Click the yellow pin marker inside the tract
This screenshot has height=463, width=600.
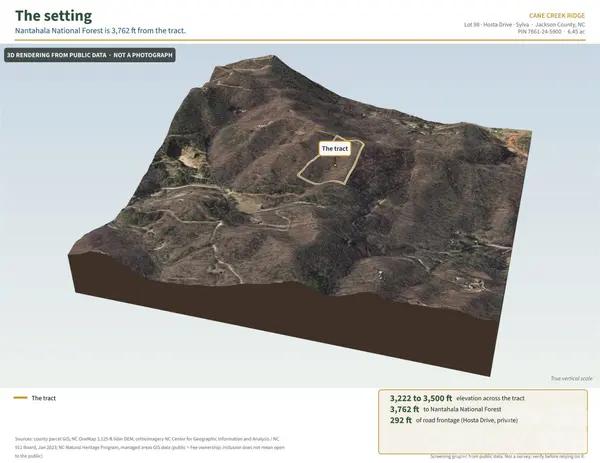click(x=335, y=165)
